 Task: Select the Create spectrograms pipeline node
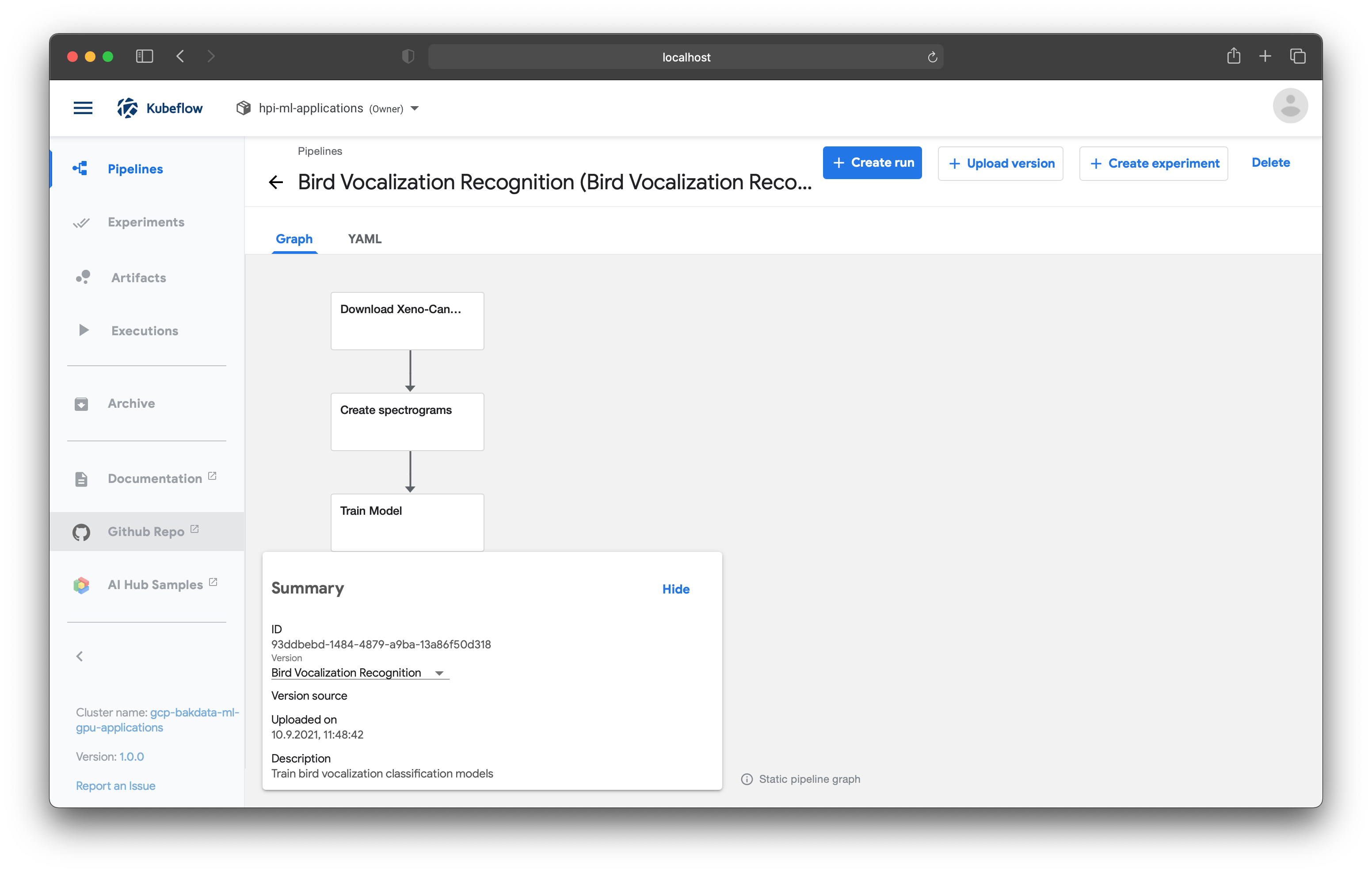407,421
